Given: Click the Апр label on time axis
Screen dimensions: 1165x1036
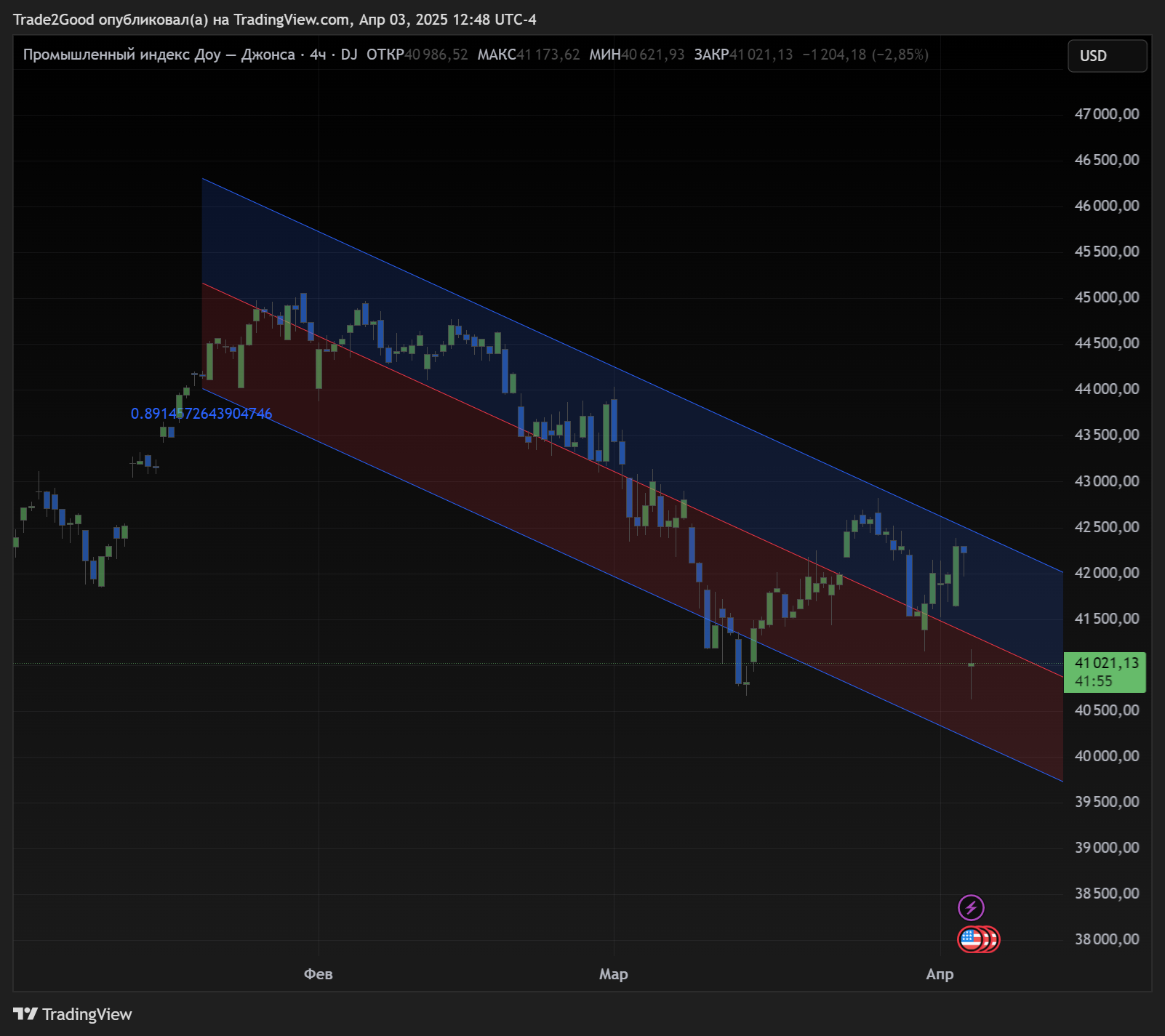Looking at the screenshot, I should point(940,974).
